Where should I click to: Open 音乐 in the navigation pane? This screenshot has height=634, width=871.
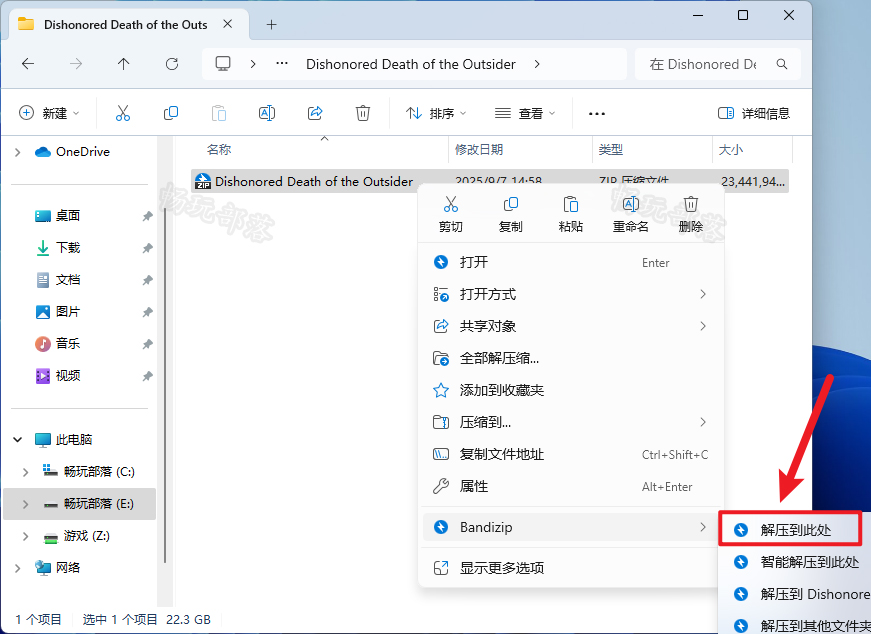[58, 344]
